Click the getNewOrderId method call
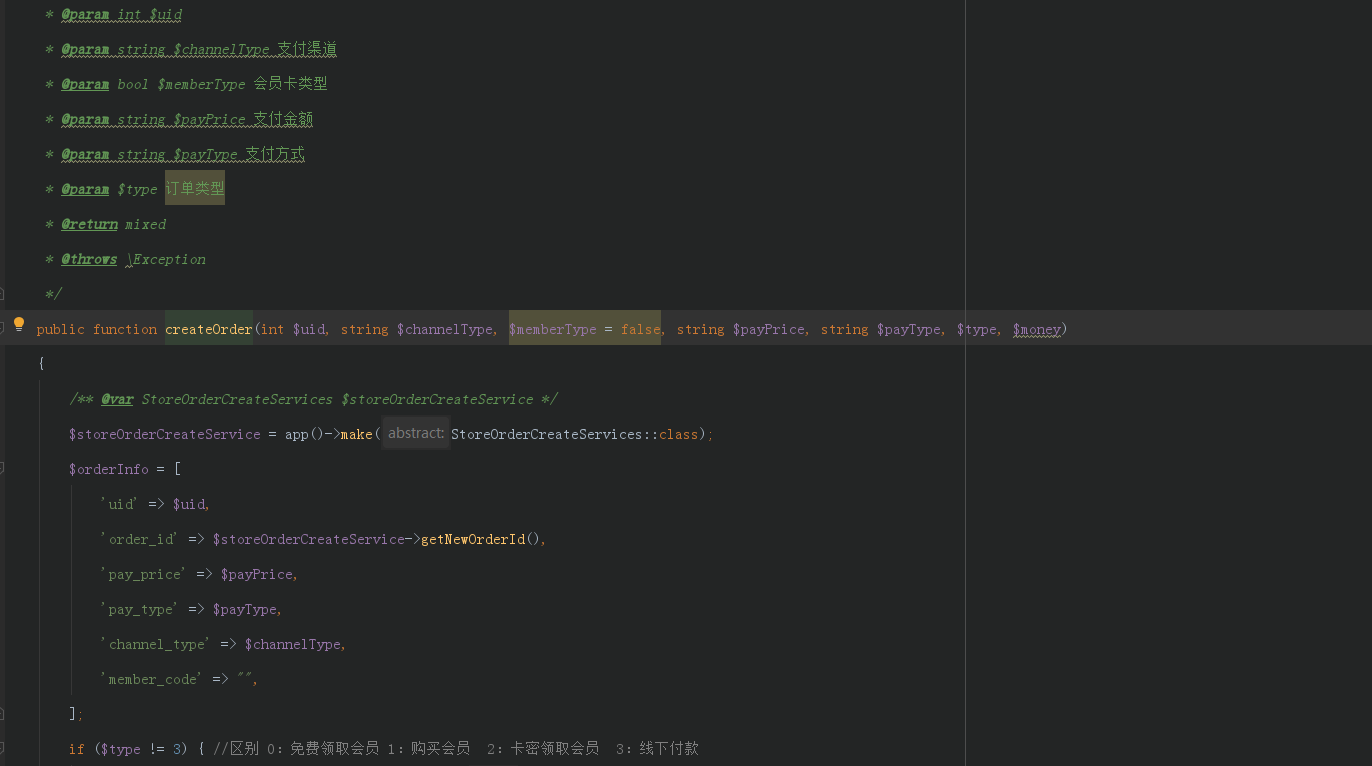1372x766 pixels. click(x=473, y=539)
